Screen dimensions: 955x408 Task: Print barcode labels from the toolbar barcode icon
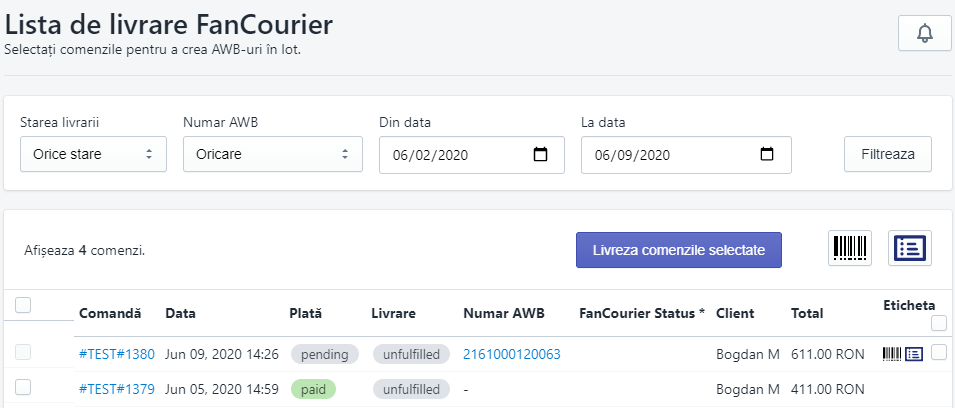[850, 248]
